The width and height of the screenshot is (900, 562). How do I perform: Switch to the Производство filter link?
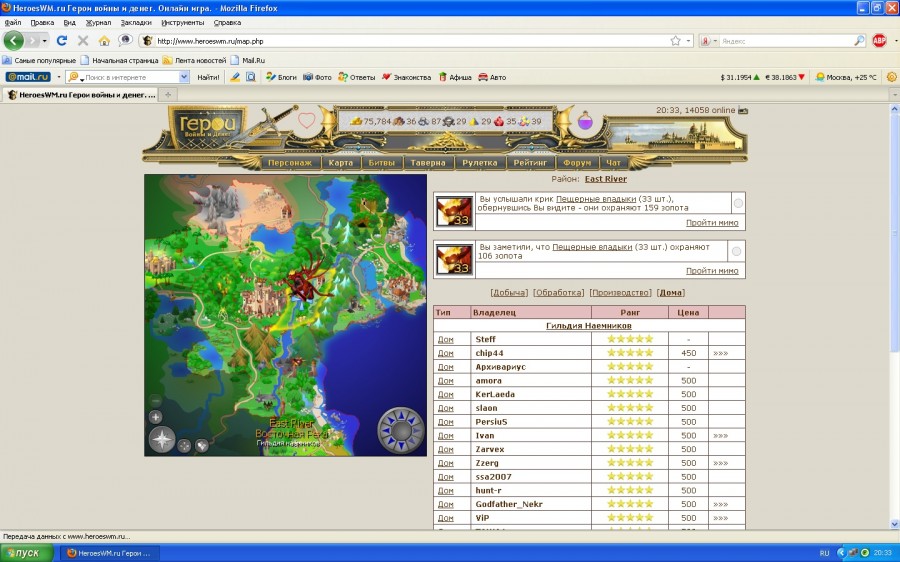(x=620, y=292)
